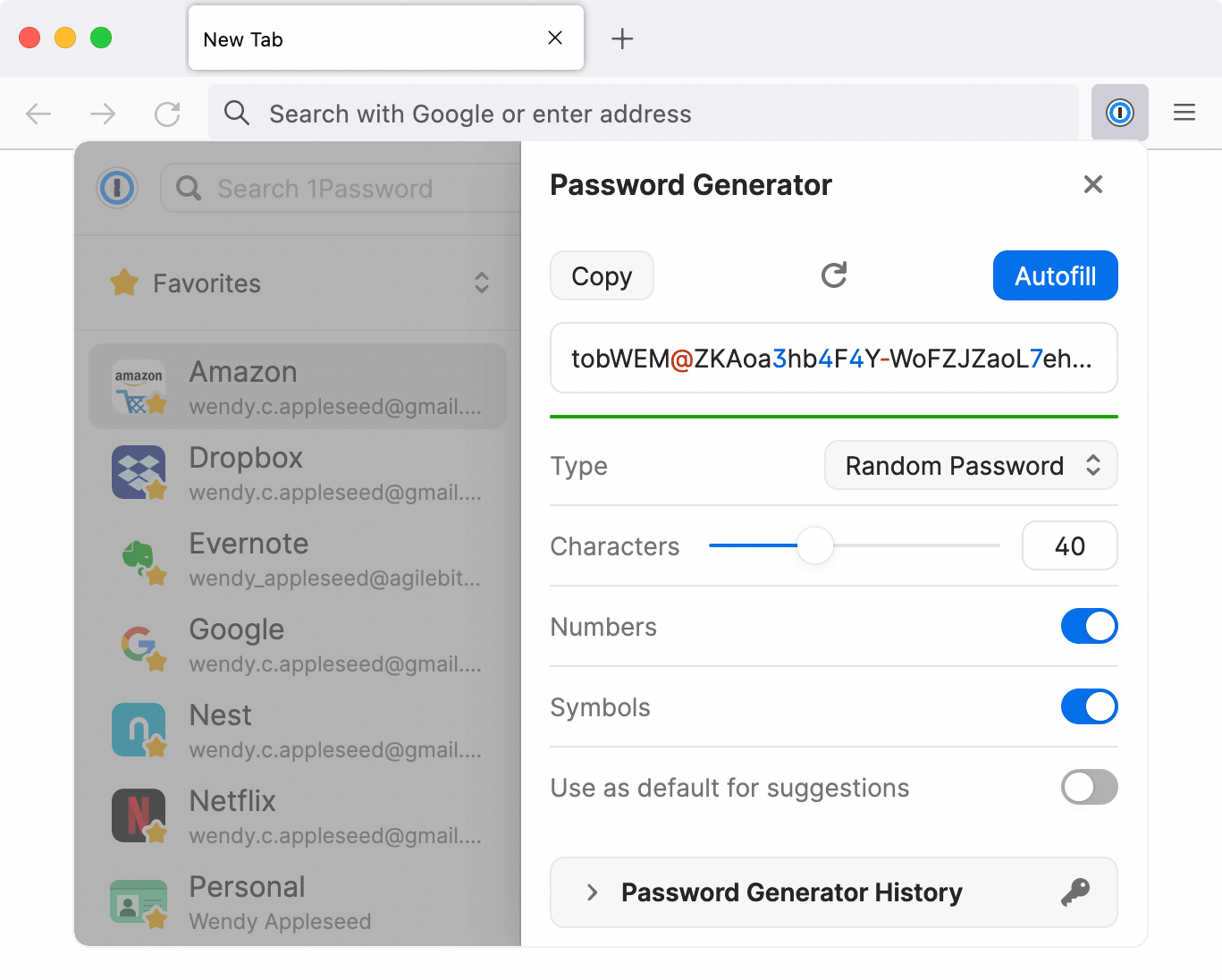Click the Search 1Password field
This screenshot has width=1222, height=980.
(x=349, y=188)
